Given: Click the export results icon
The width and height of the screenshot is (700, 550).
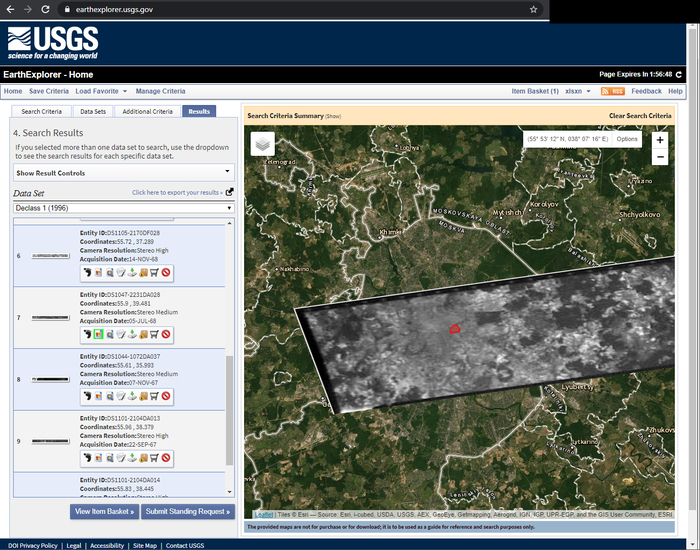Looking at the screenshot, I should [229, 192].
